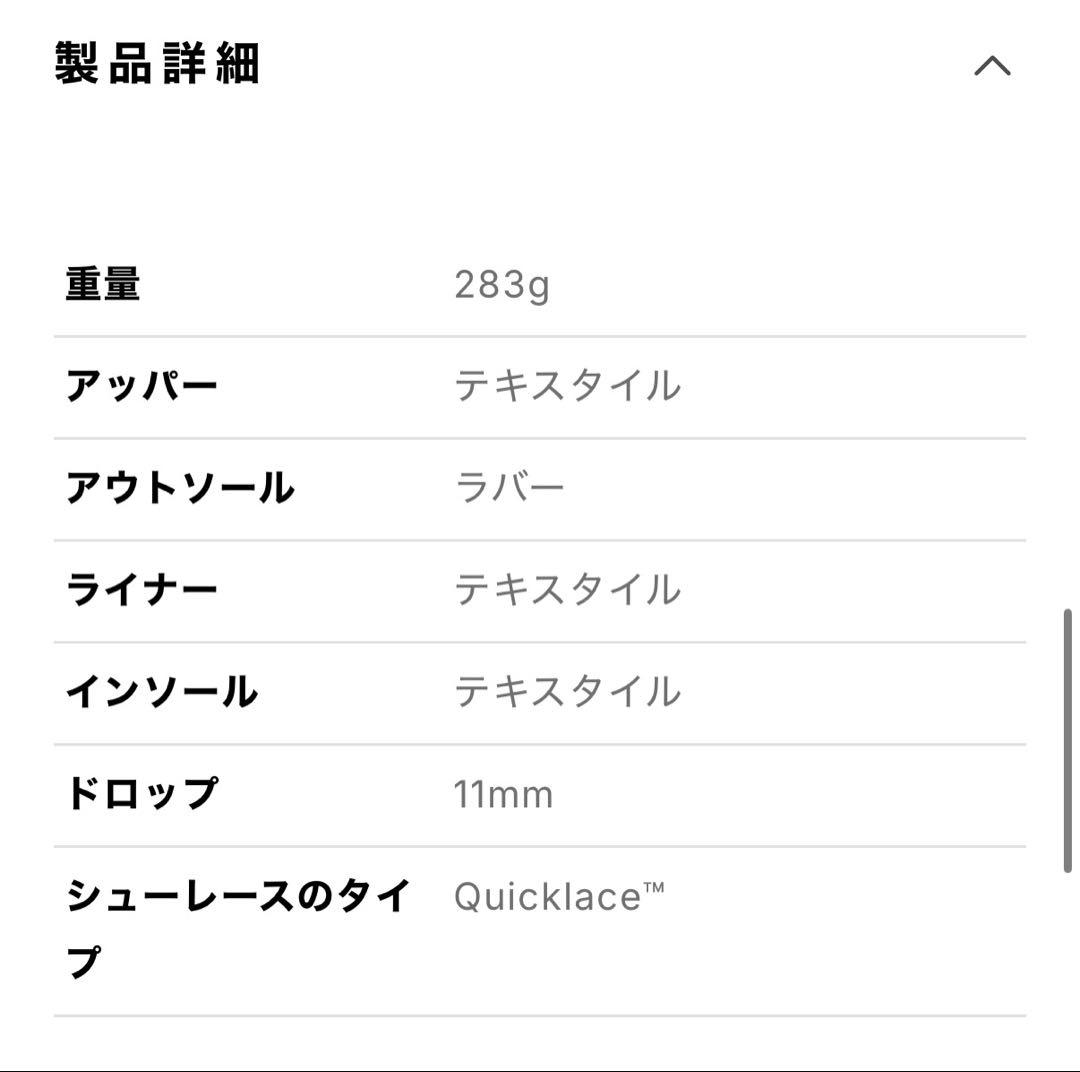This screenshot has width=1080, height=1072.
Task: Click the アウトソール row label
Action: pyautogui.click(x=180, y=487)
